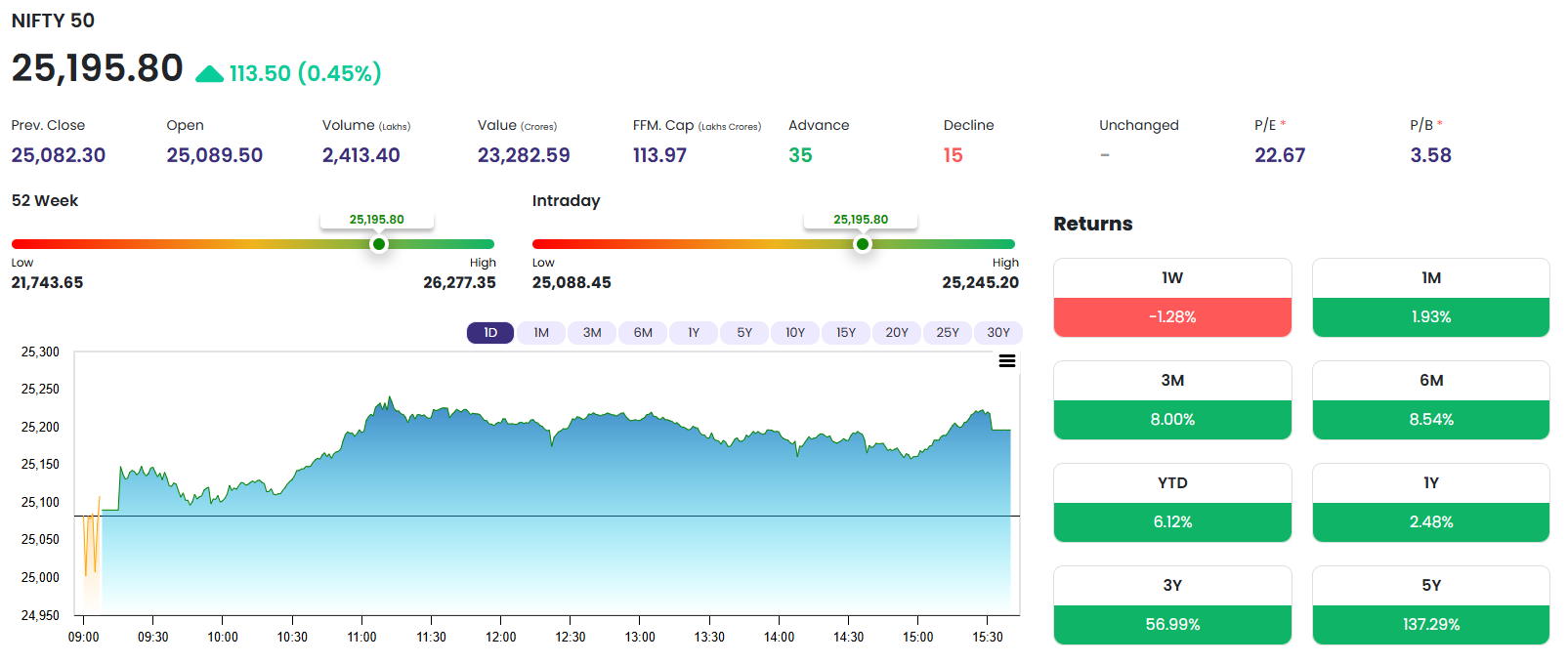Open the 3M returns card showing 8.00%
1568x663 pixels.
tap(1172, 400)
